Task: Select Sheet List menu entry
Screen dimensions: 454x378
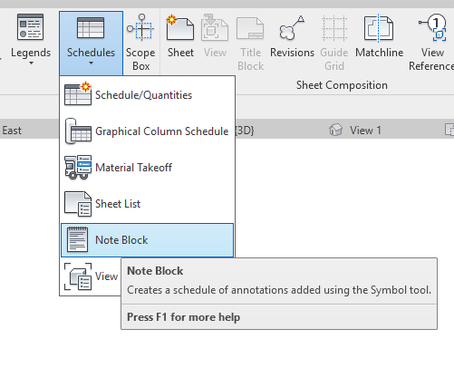Action: pyautogui.click(x=147, y=204)
